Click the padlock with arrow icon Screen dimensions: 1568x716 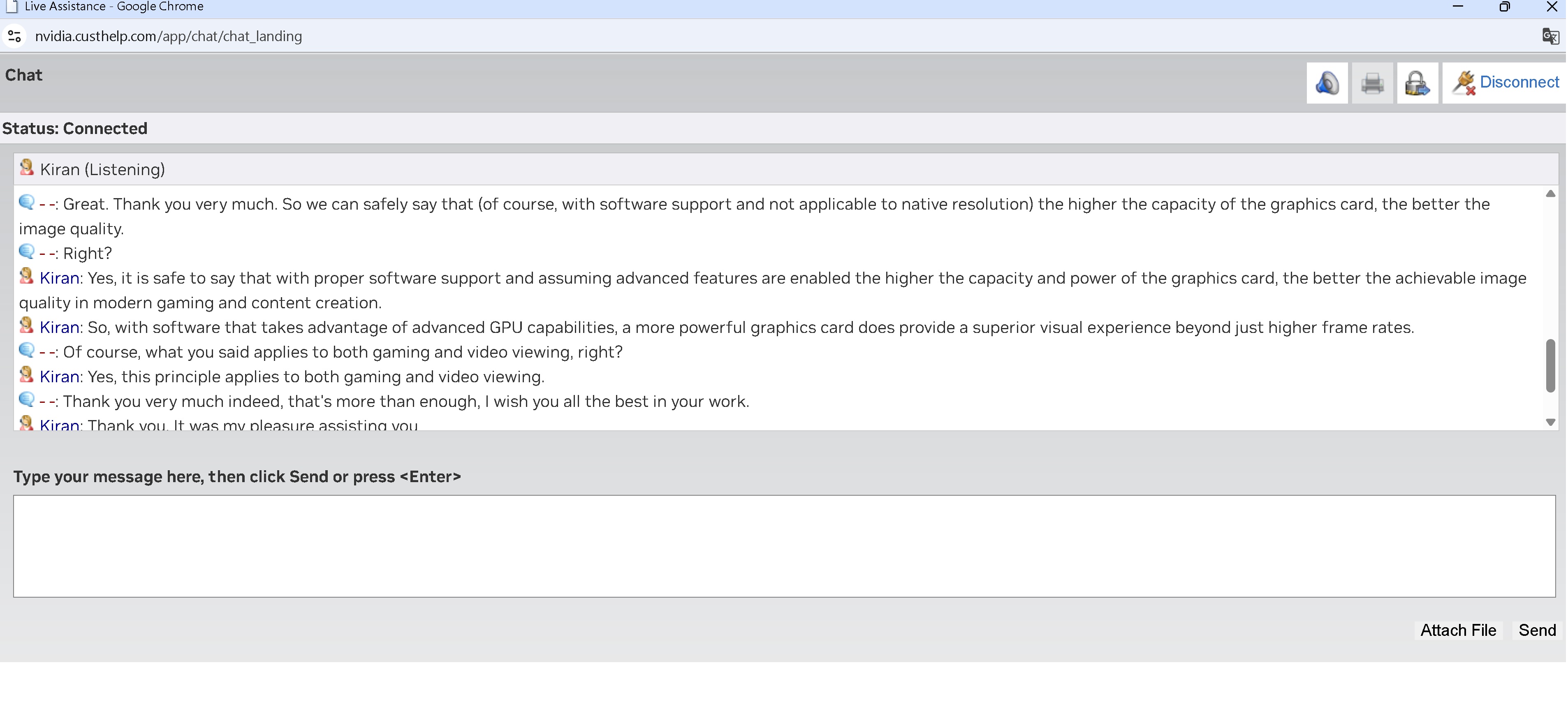1417,83
